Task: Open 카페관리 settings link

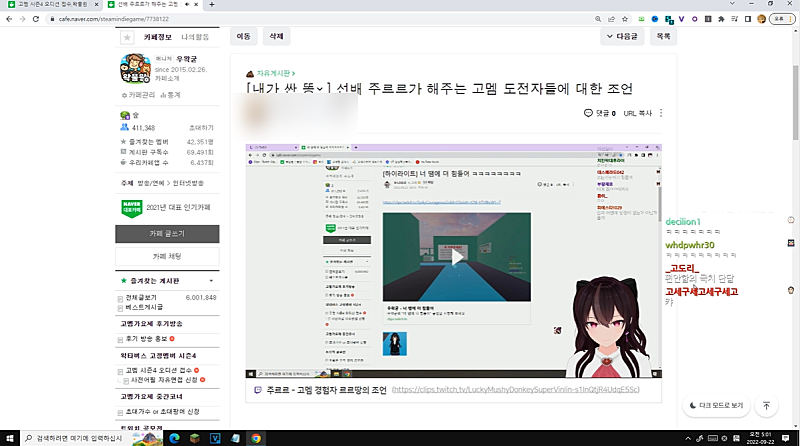Action: click(138, 95)
